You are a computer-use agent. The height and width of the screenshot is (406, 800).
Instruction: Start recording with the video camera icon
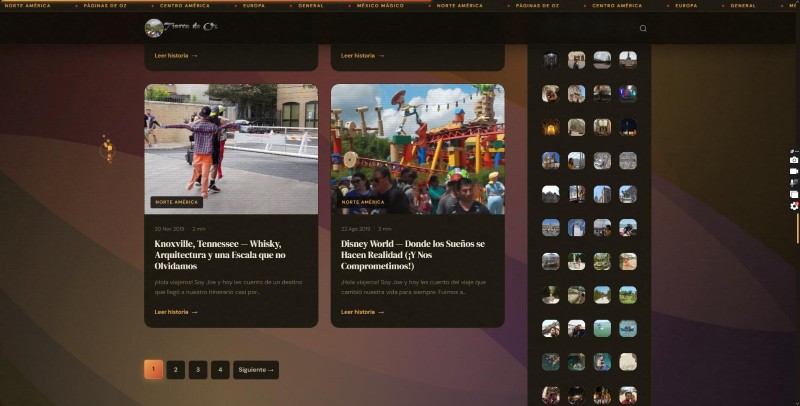click(794, 171)
